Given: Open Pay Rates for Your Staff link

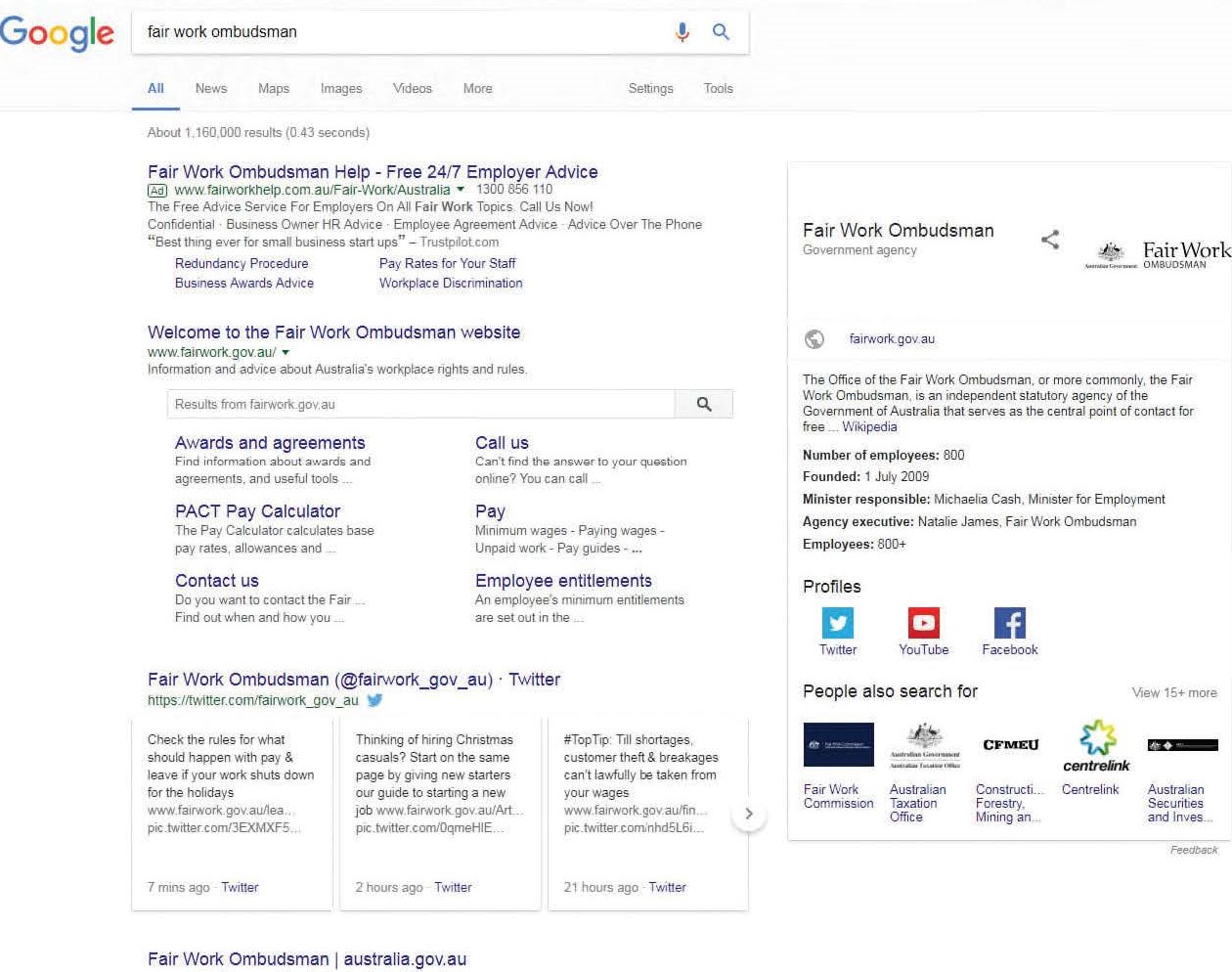Looking at the screenshot, I should point(447,264).
